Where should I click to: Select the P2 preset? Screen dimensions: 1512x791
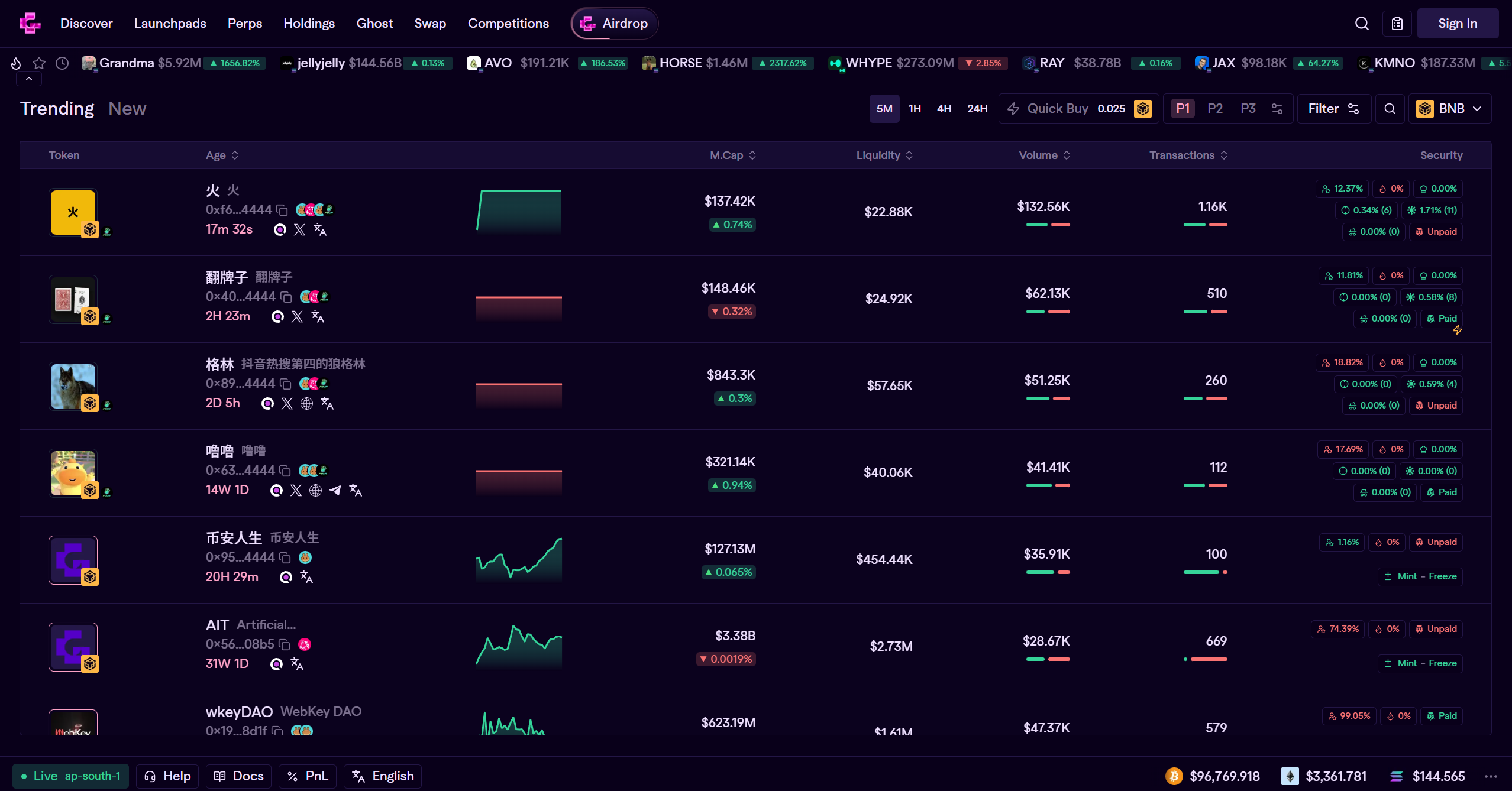pos(1214,109)
